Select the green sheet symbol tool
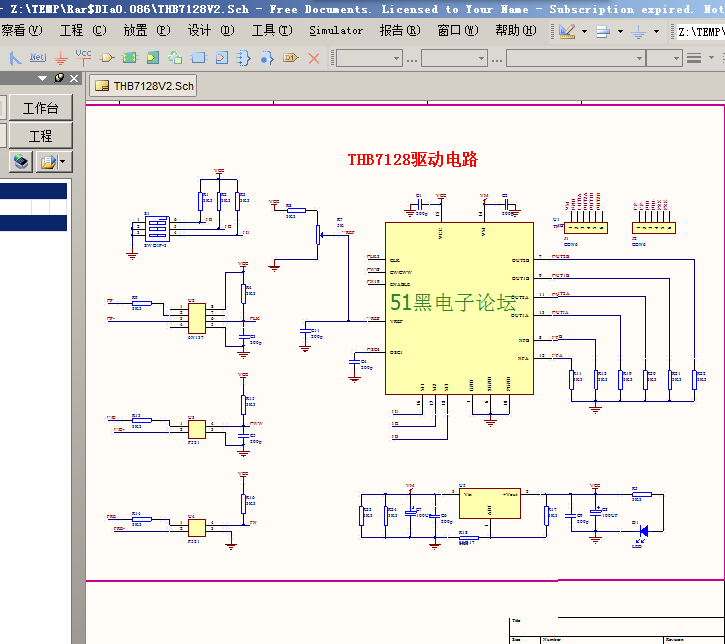This screenshot has width=725, height=644. pyautogui.click(x=130, y=58)
